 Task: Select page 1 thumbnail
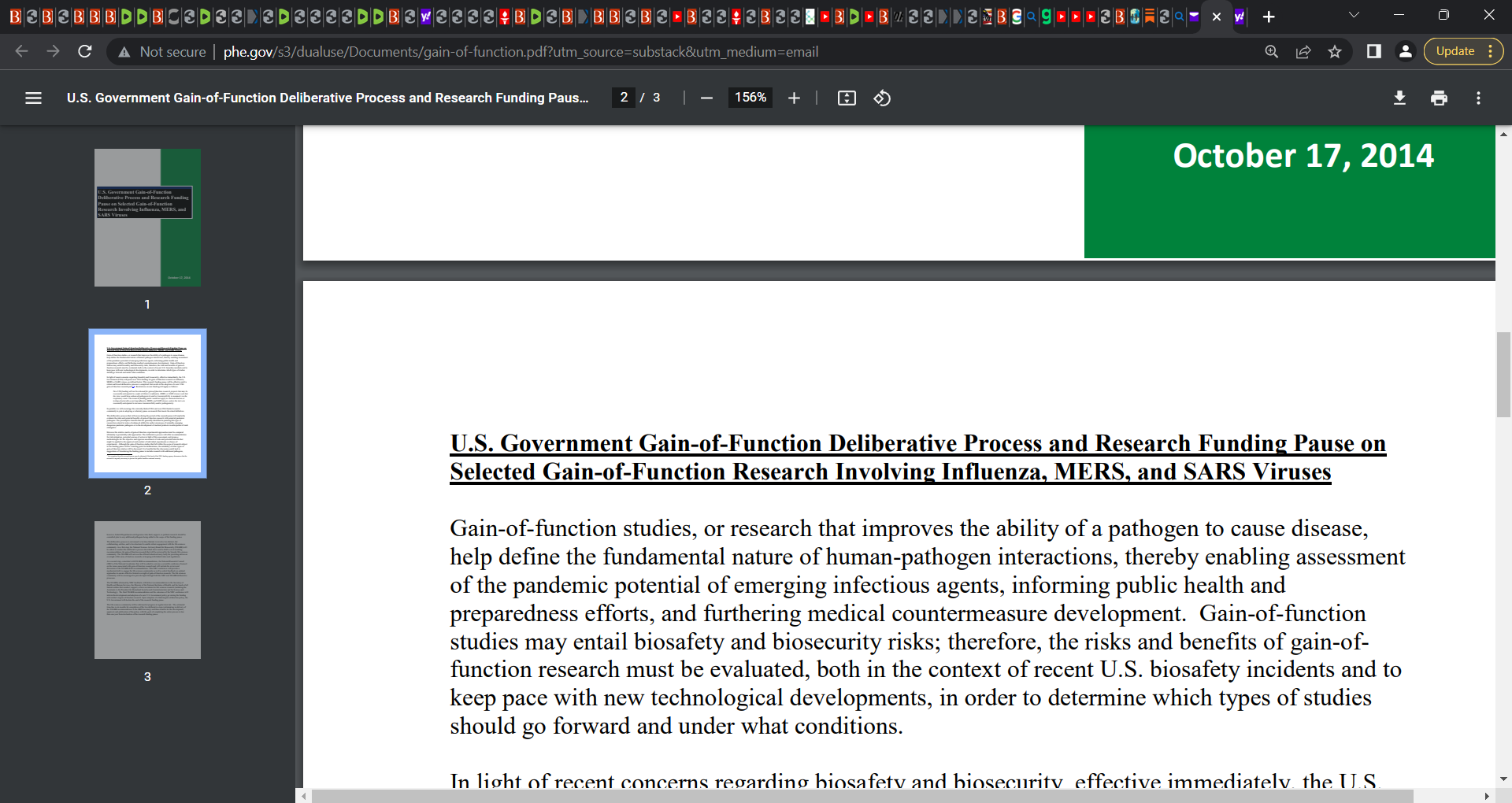[147, 217]
